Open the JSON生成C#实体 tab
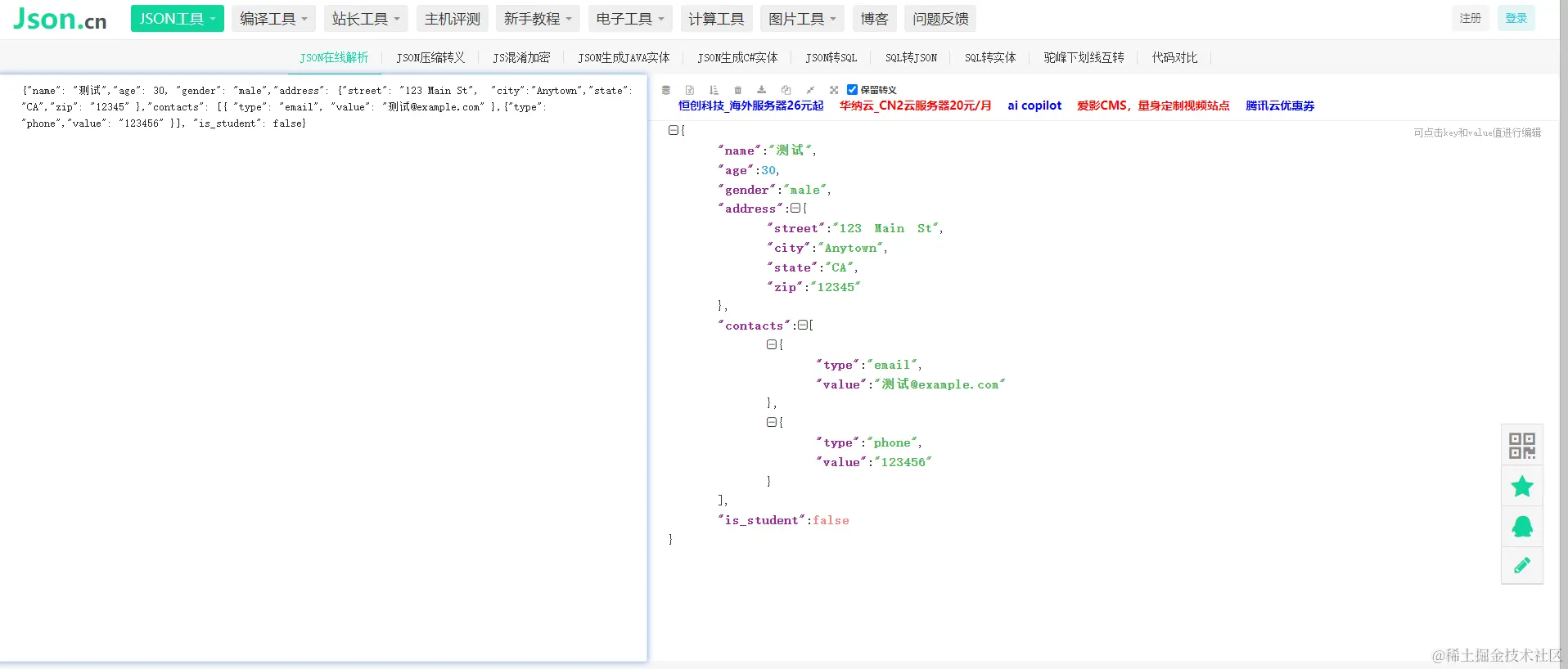The image size is (1568, 669). [737, 57]
